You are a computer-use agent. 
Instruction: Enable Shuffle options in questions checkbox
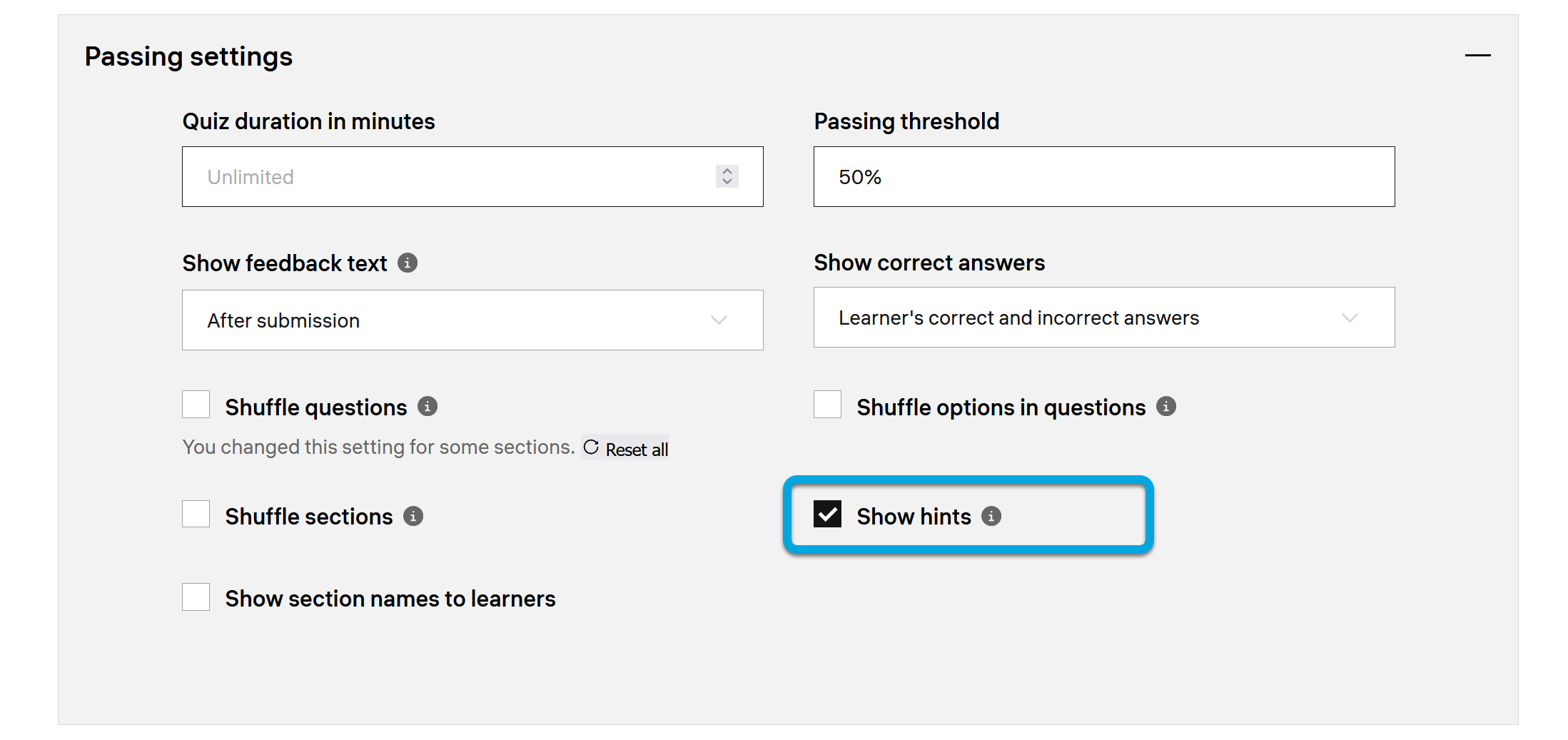[x=828, y=405]
